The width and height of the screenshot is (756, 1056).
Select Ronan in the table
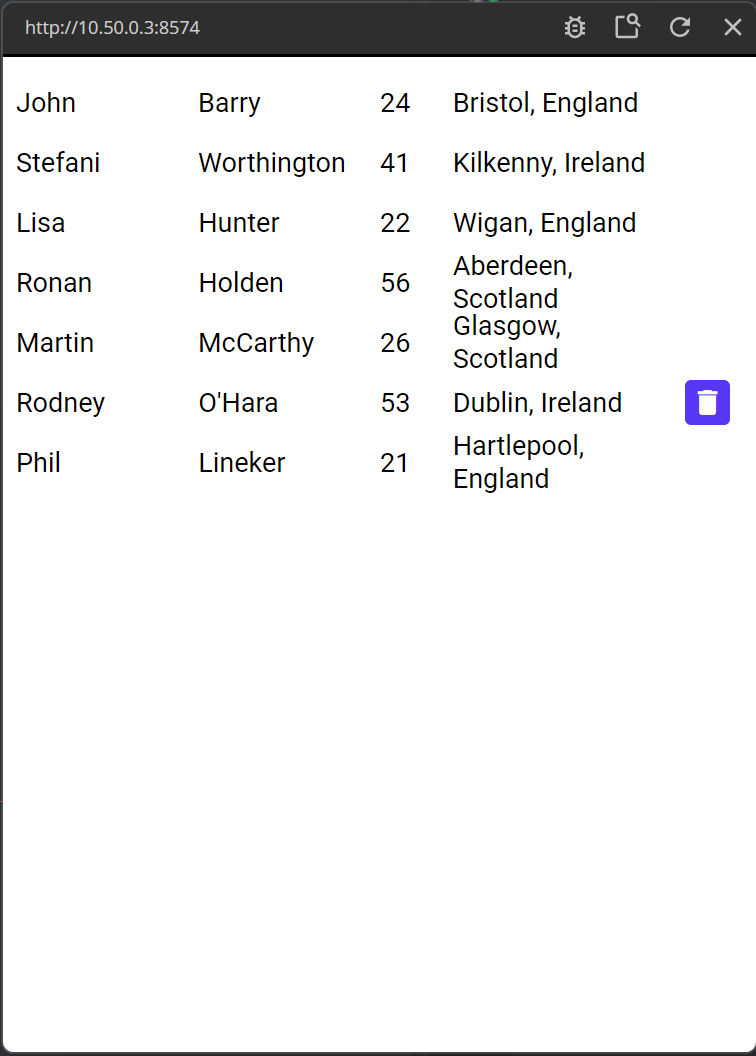54,283
